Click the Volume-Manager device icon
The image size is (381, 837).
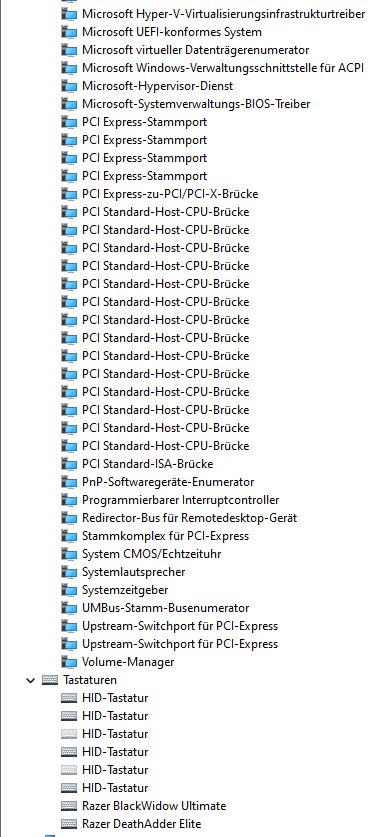(x=69, y=662)
